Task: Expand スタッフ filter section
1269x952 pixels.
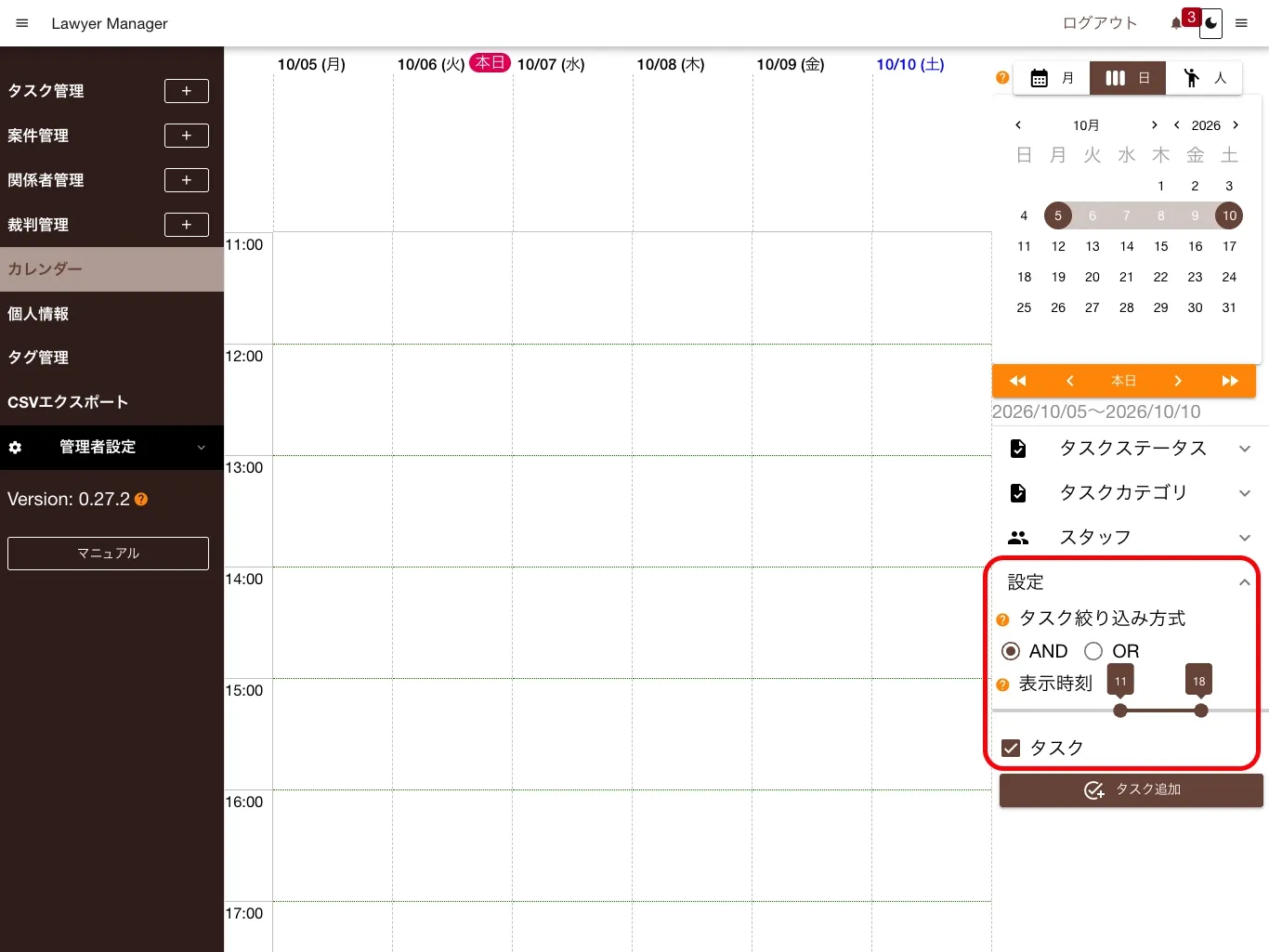Action: tap(1129, 538)
